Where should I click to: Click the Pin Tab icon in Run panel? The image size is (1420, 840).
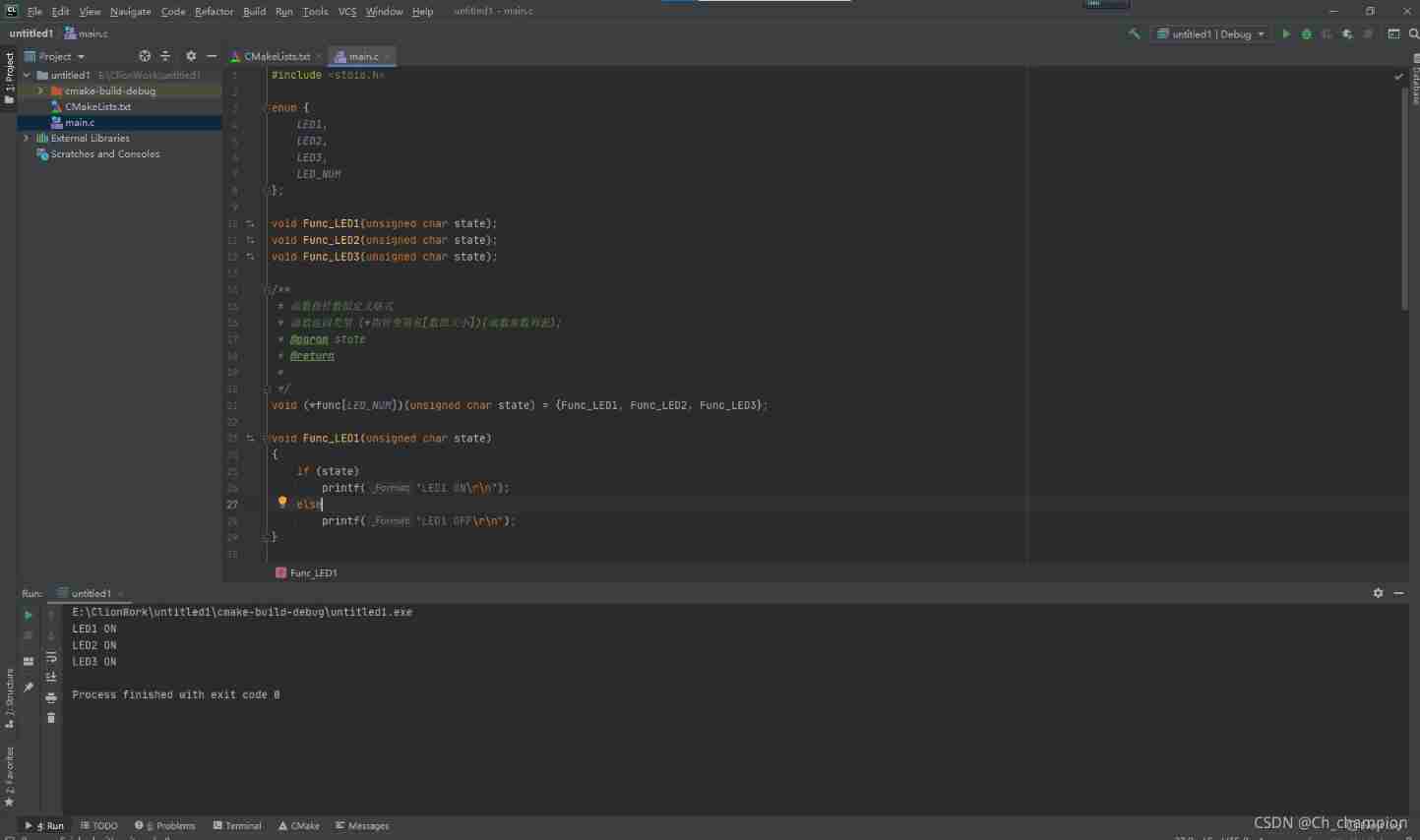(x=29, y=687)
